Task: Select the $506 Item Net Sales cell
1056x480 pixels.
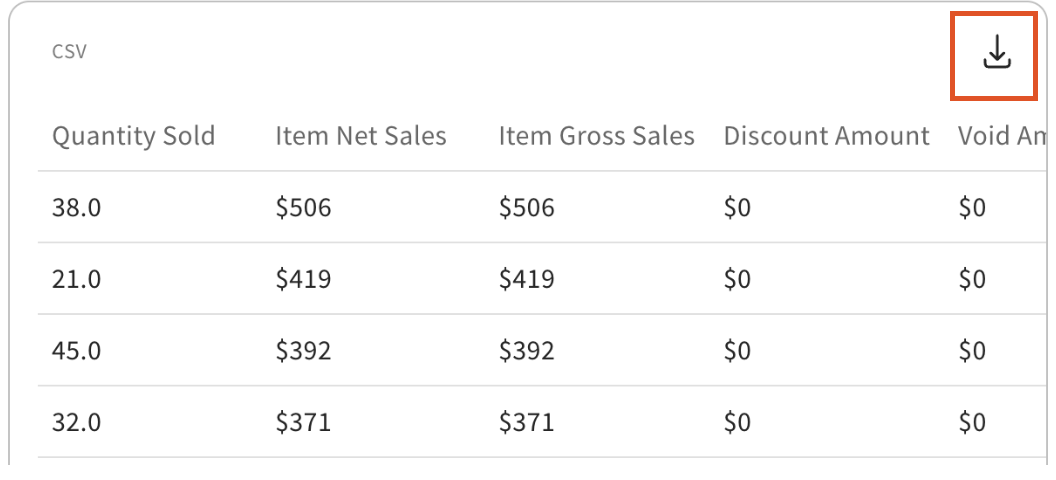Action: click(303, 207)
